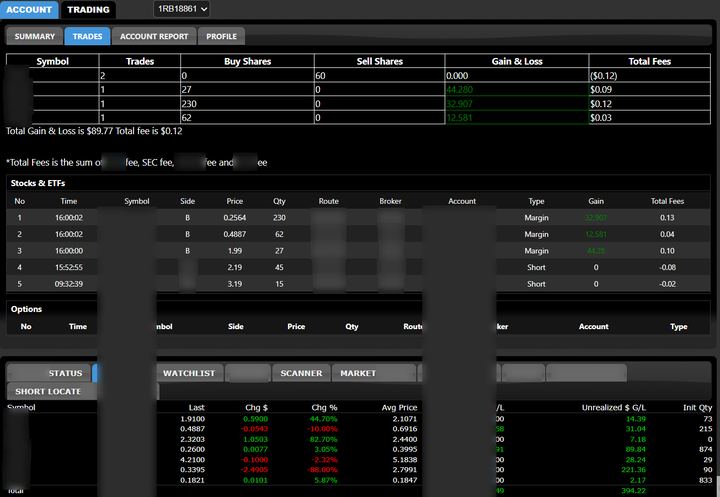
Task: Click the Trades column header
Action: coord(140,61)
